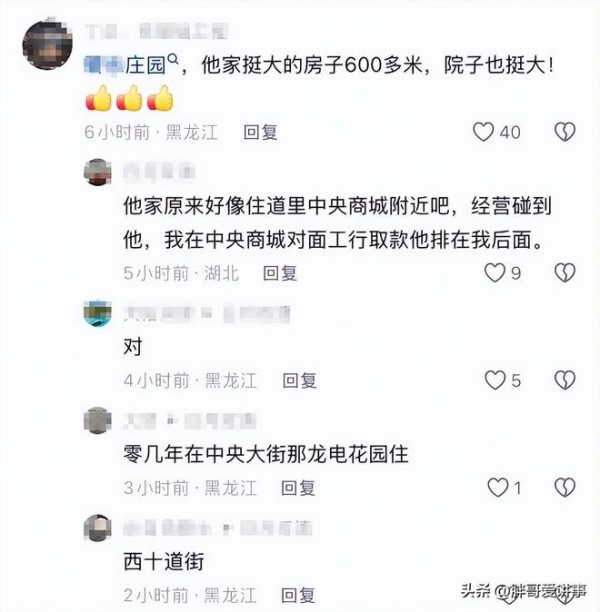Reply to the 4小时前 comment
The image size is (600, 612).
coord(299,381)
